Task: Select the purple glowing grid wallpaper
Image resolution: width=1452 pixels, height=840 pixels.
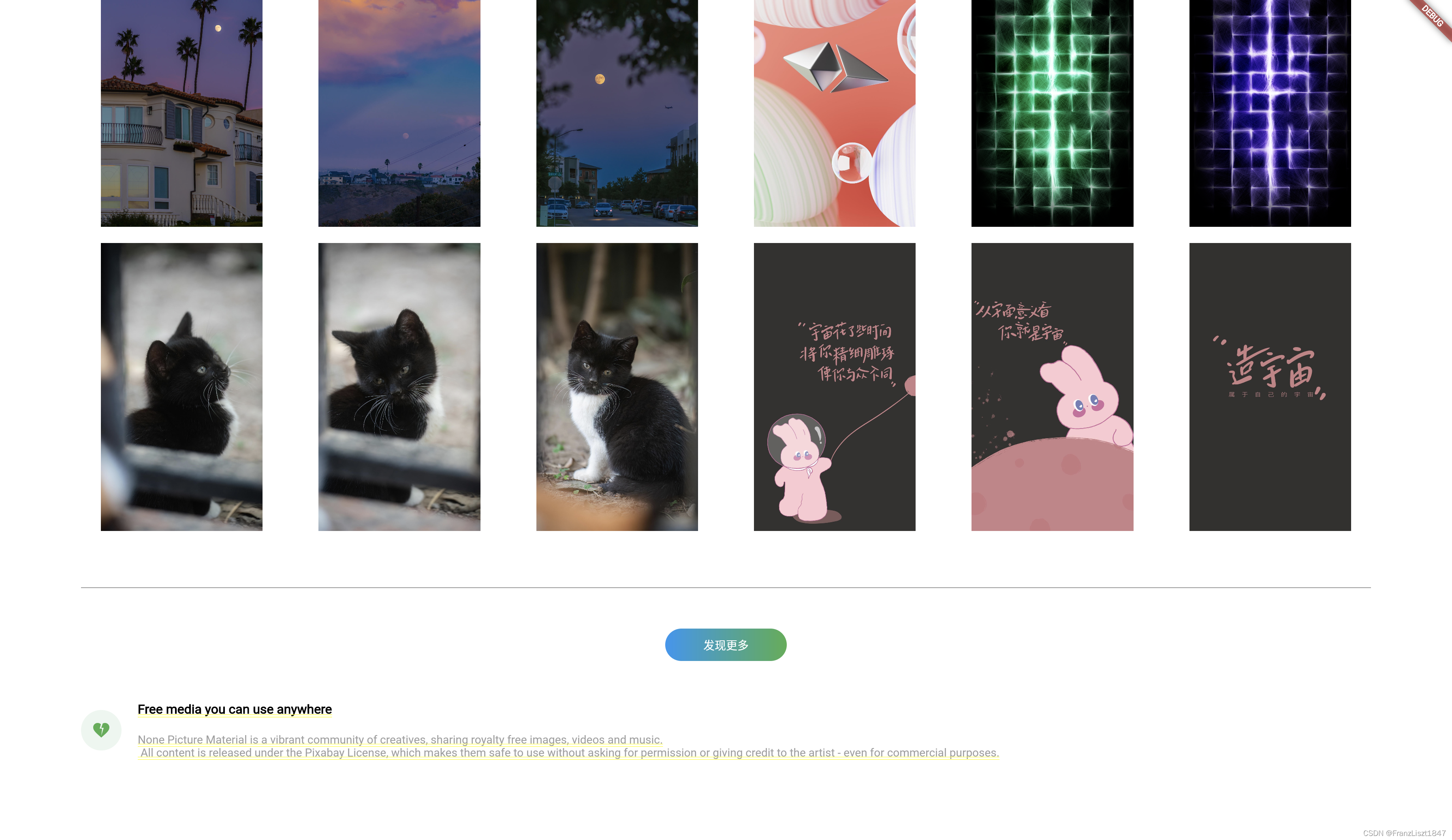Action: click(1270, 113)
